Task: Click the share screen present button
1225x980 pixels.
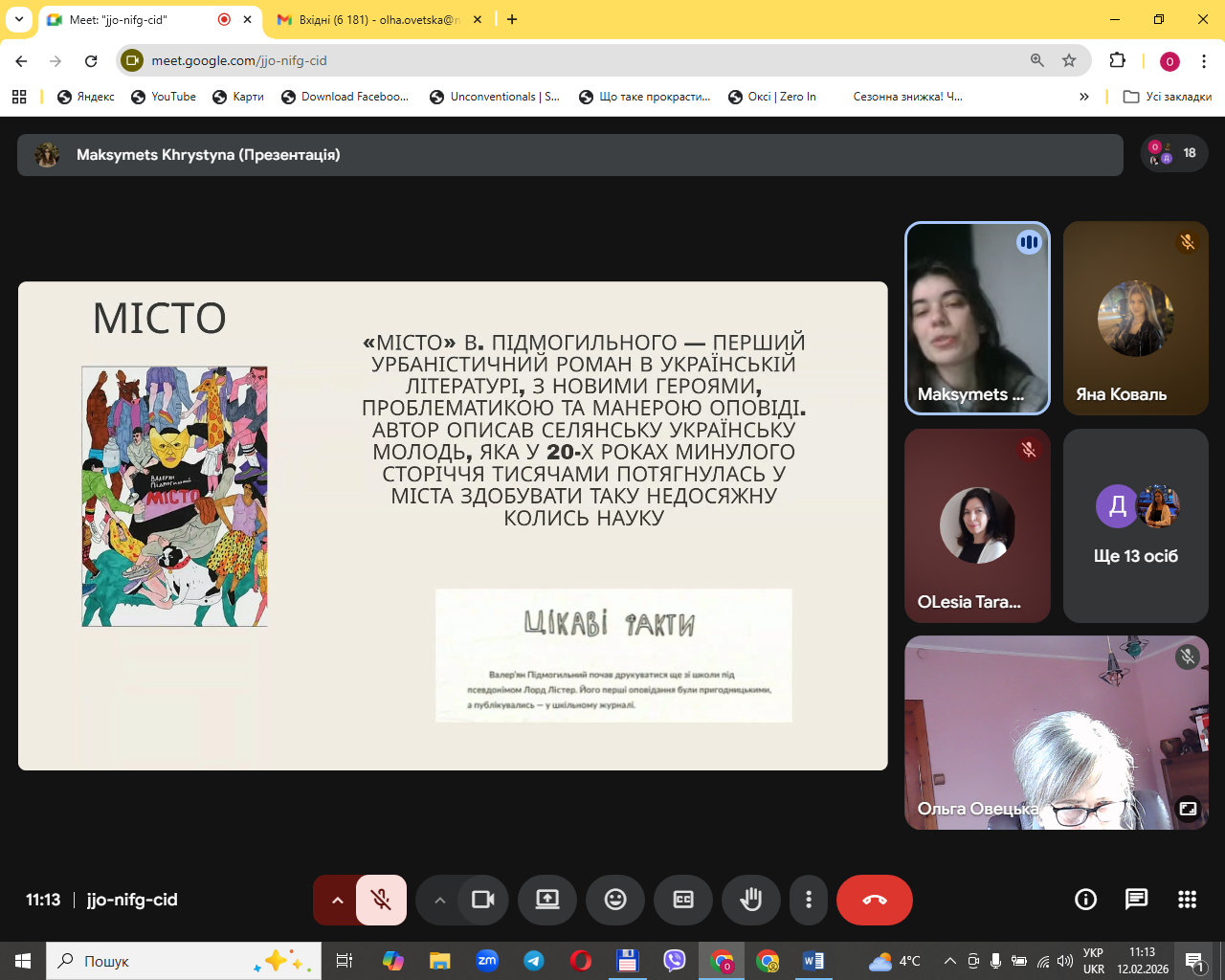Action: pos(547,900)
